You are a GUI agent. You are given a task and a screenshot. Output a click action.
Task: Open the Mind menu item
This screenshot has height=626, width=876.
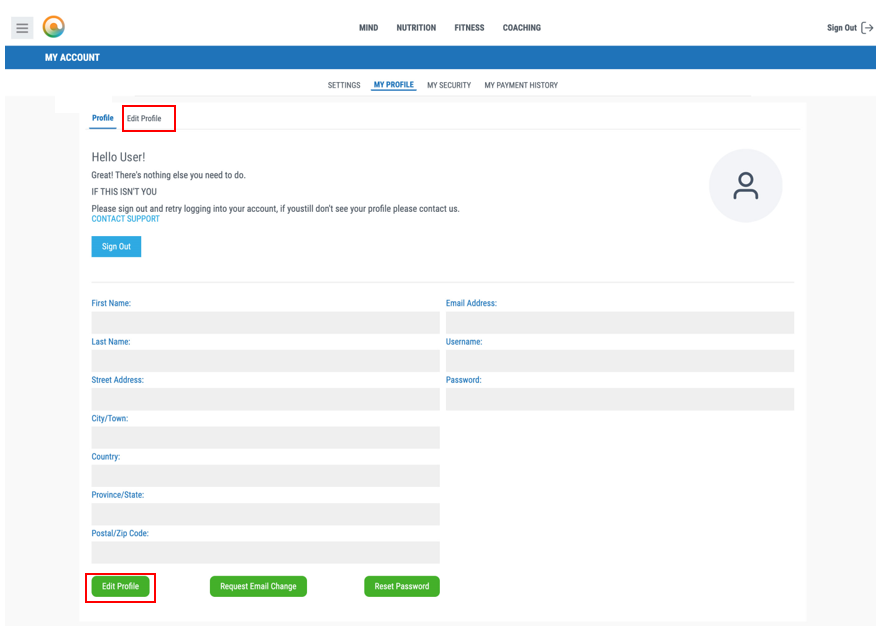tap(368, 28)
